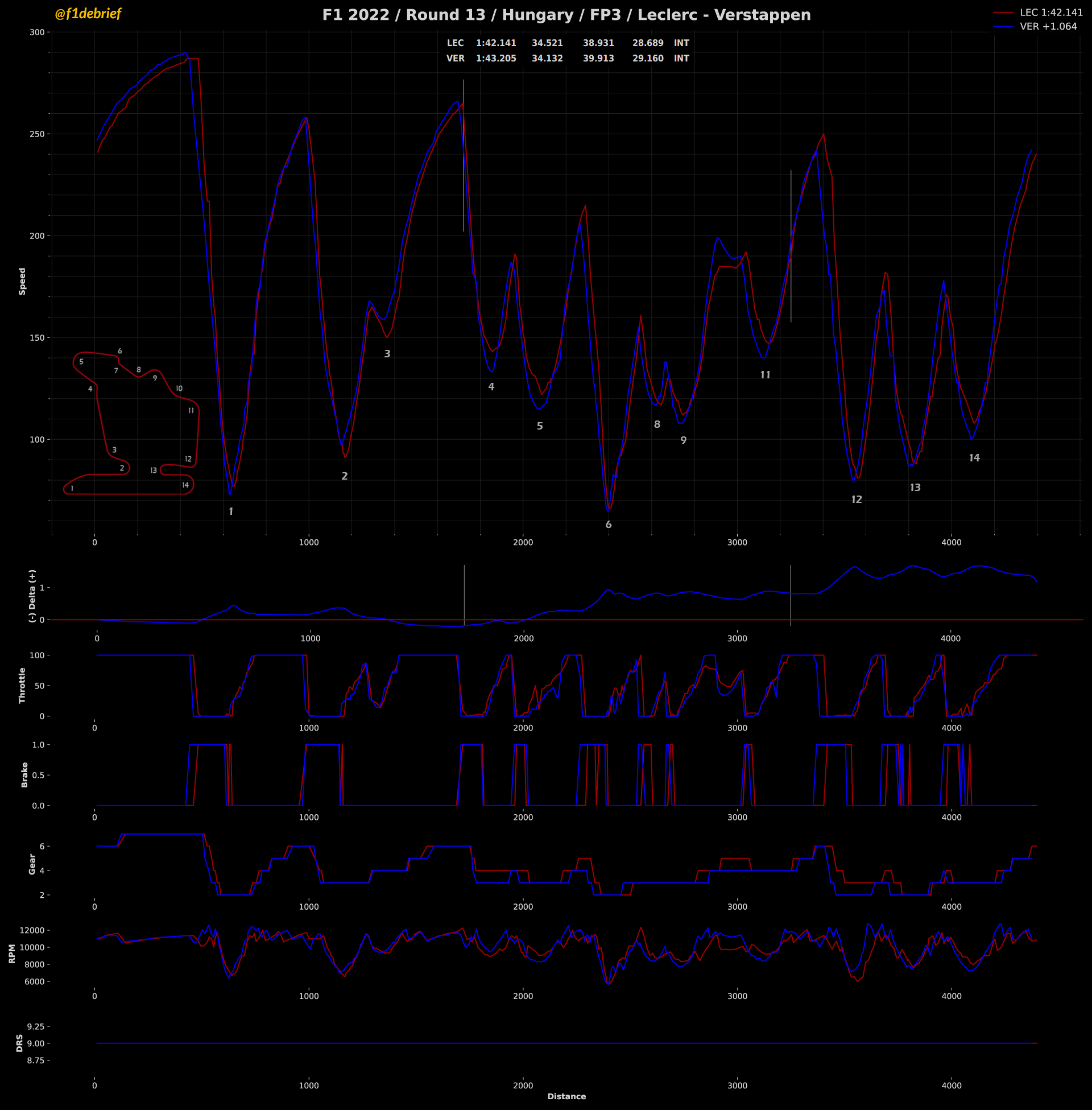Click the Distance label at bottom
This screenshot has height=1110, width=1092.
coord(566,1096)
